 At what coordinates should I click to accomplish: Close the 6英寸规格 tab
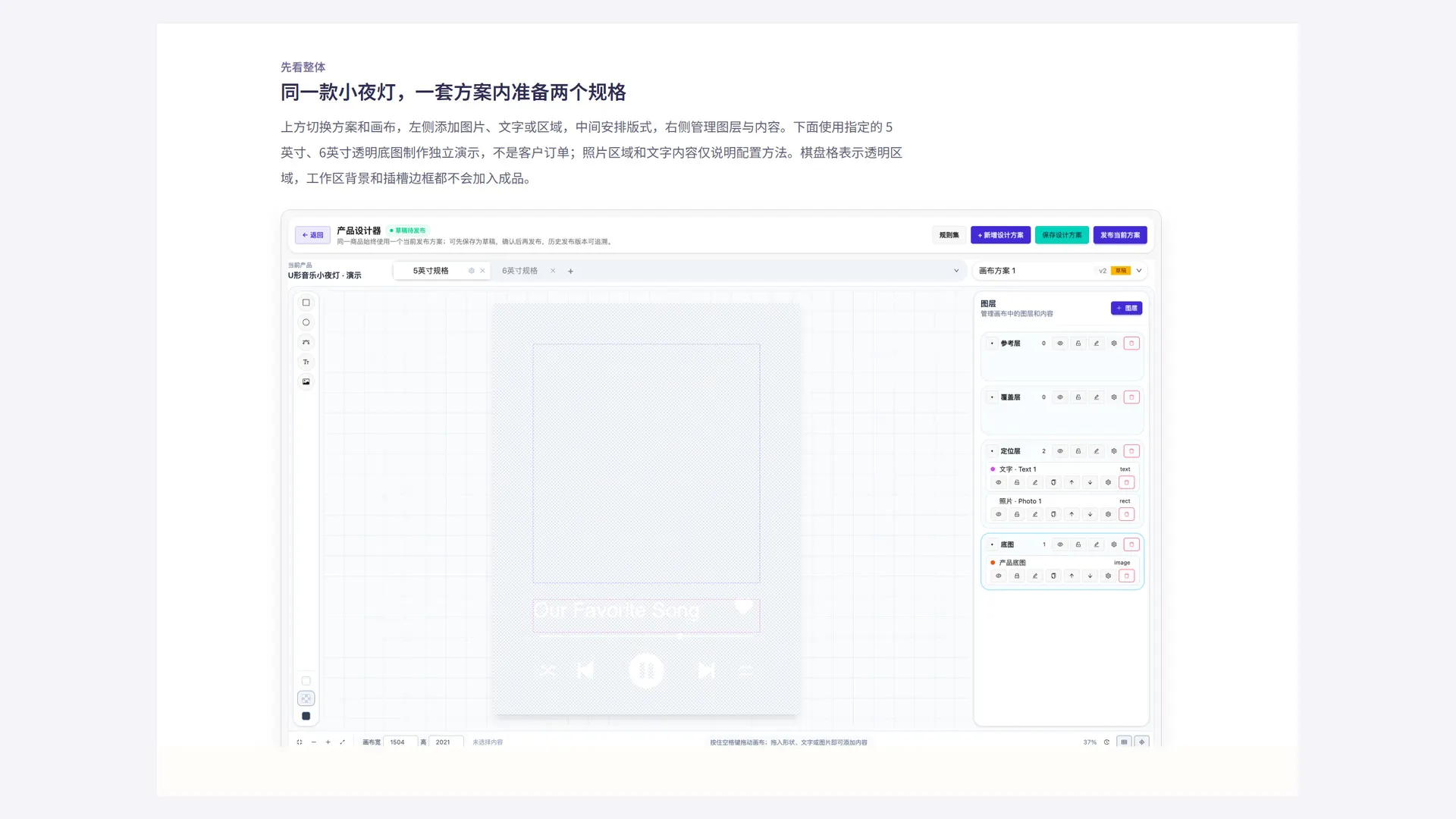click(x=553, y=271)
